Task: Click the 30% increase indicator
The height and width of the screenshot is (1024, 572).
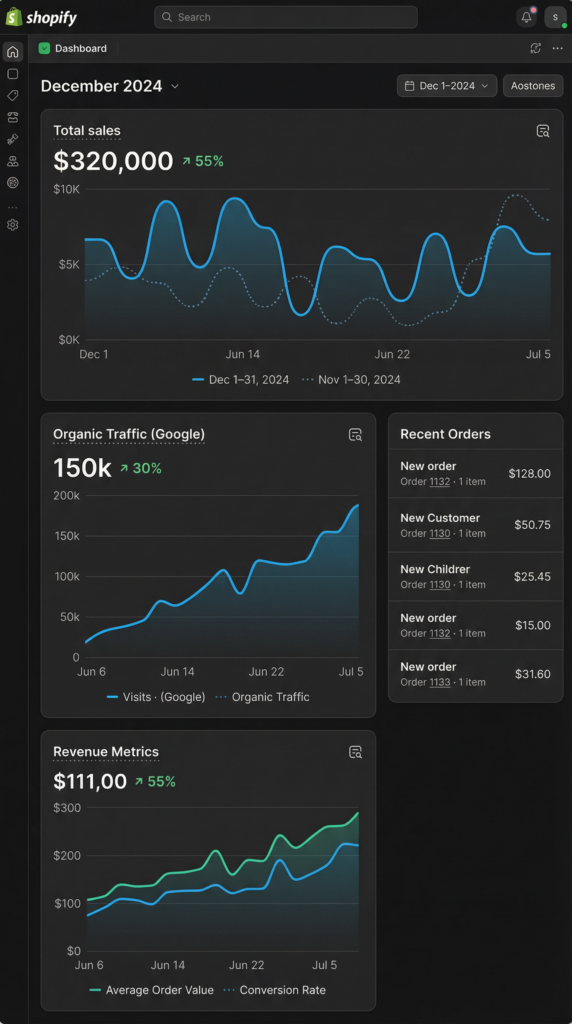Action: (140, 468)
